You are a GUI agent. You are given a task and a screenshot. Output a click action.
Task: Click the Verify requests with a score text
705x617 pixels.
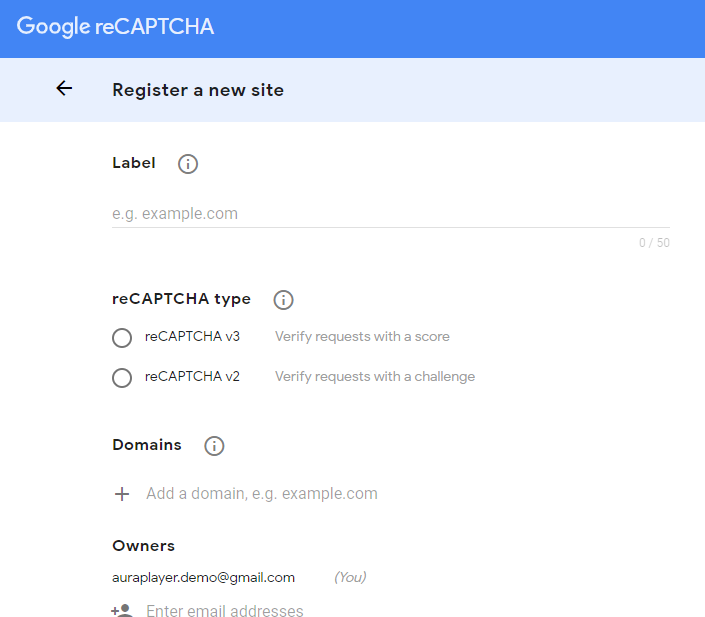pyautogui.click(x=362, y=336)
